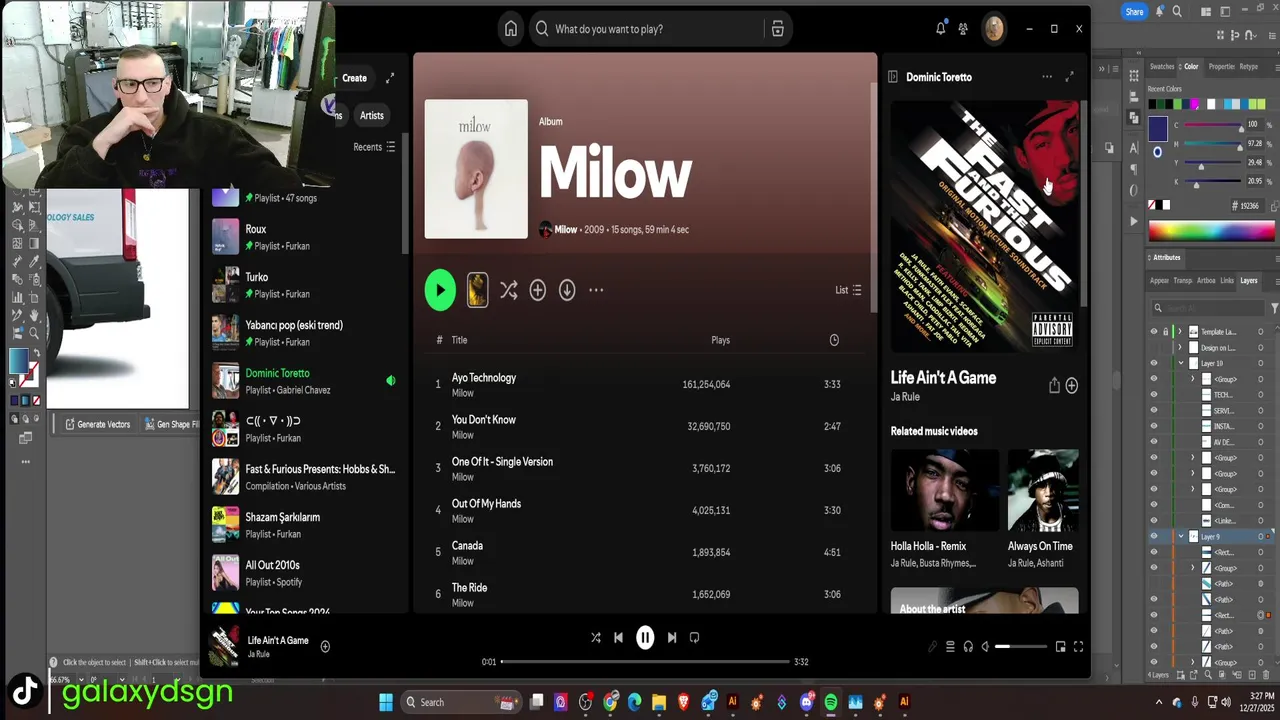Screen dimensions: 1280x720
Task: Expand the Template layer in Illustrator
Action: tap(1180, 331)
